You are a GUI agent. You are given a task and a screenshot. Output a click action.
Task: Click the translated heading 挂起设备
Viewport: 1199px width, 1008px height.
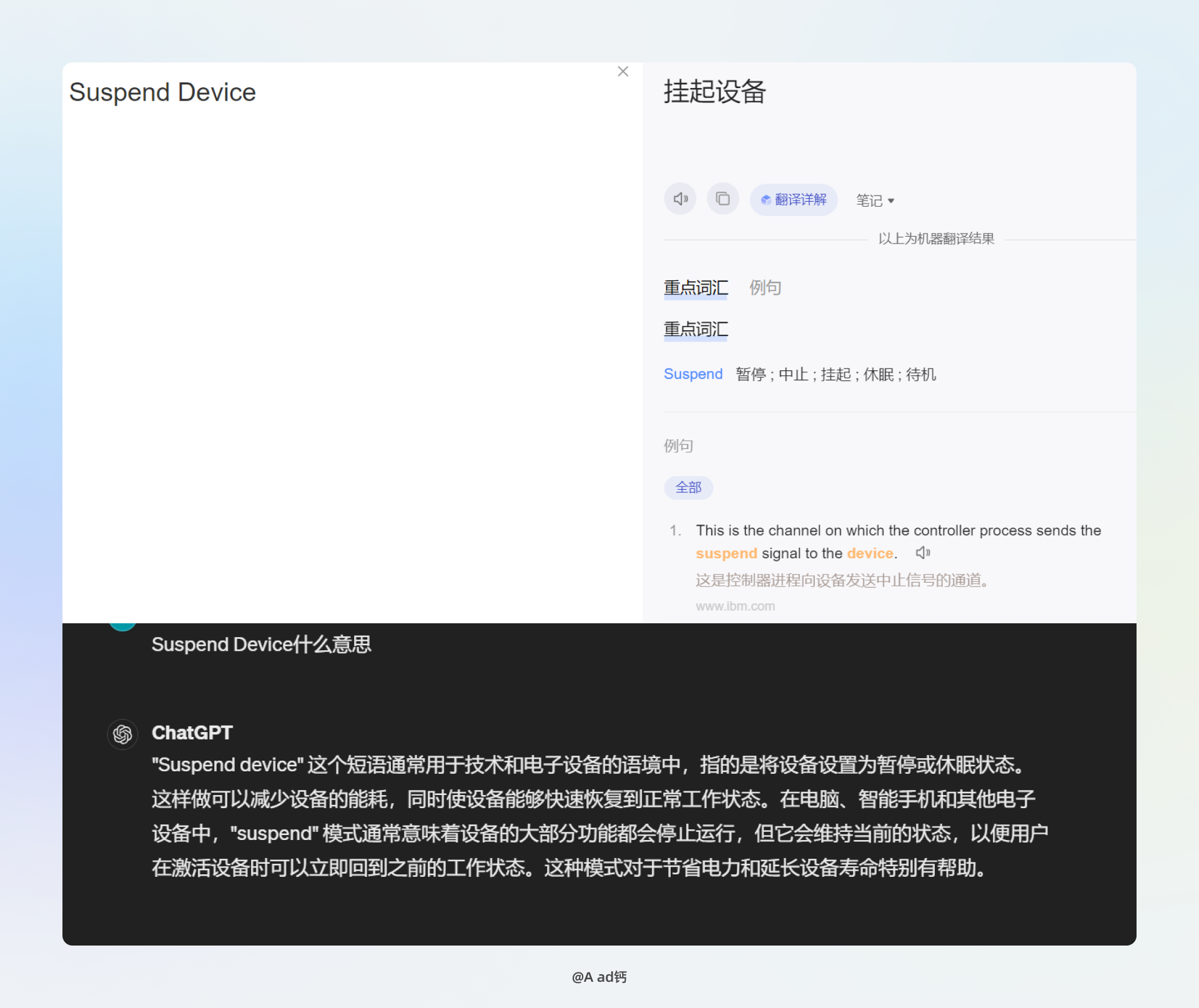[x=715, y=92]
